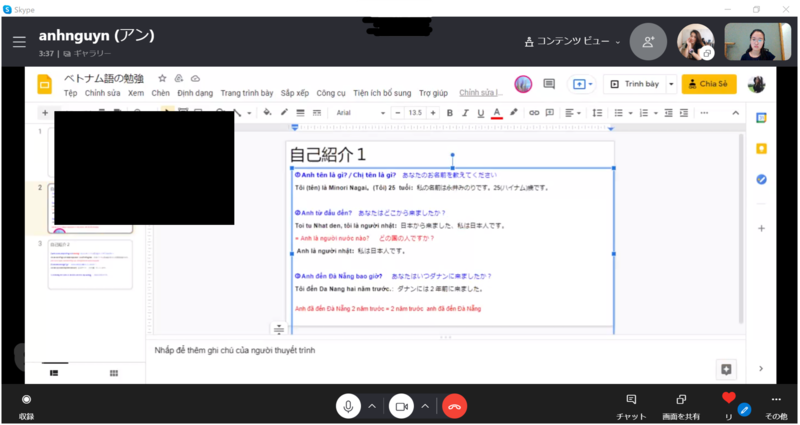The image size is (800, 425).
Task: Open the Skype hamburger menu
Action: 18,42
